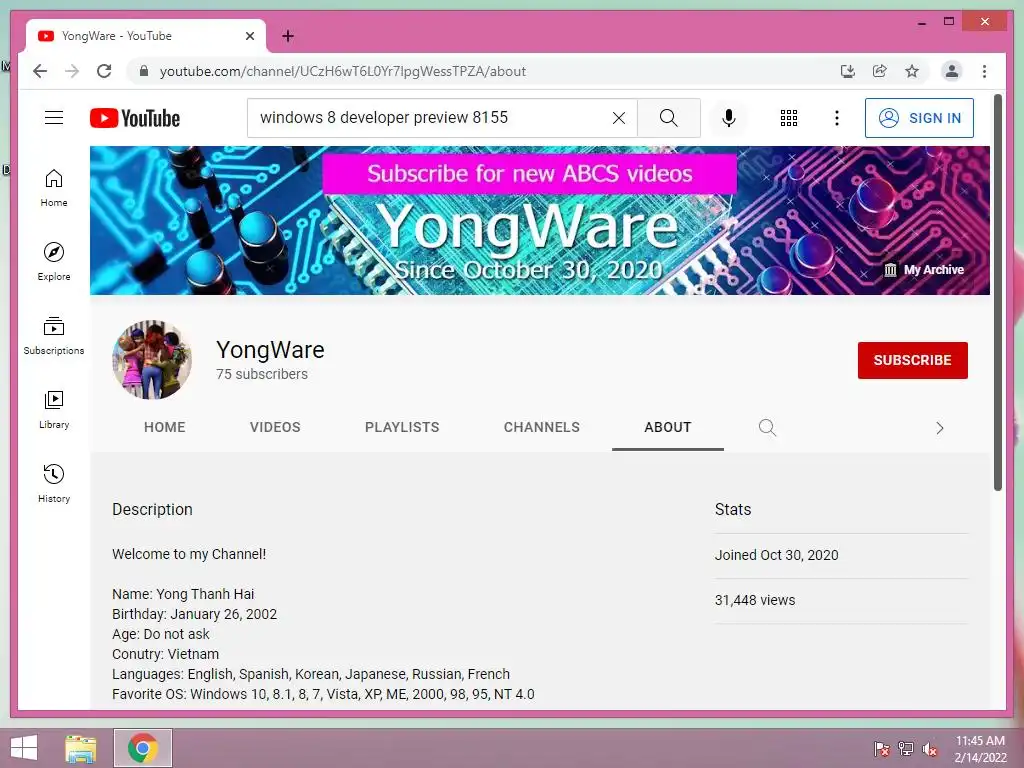Open Library in the sidebar
This screenshot has width=1024, height=768.
click(x=54, y=409)
